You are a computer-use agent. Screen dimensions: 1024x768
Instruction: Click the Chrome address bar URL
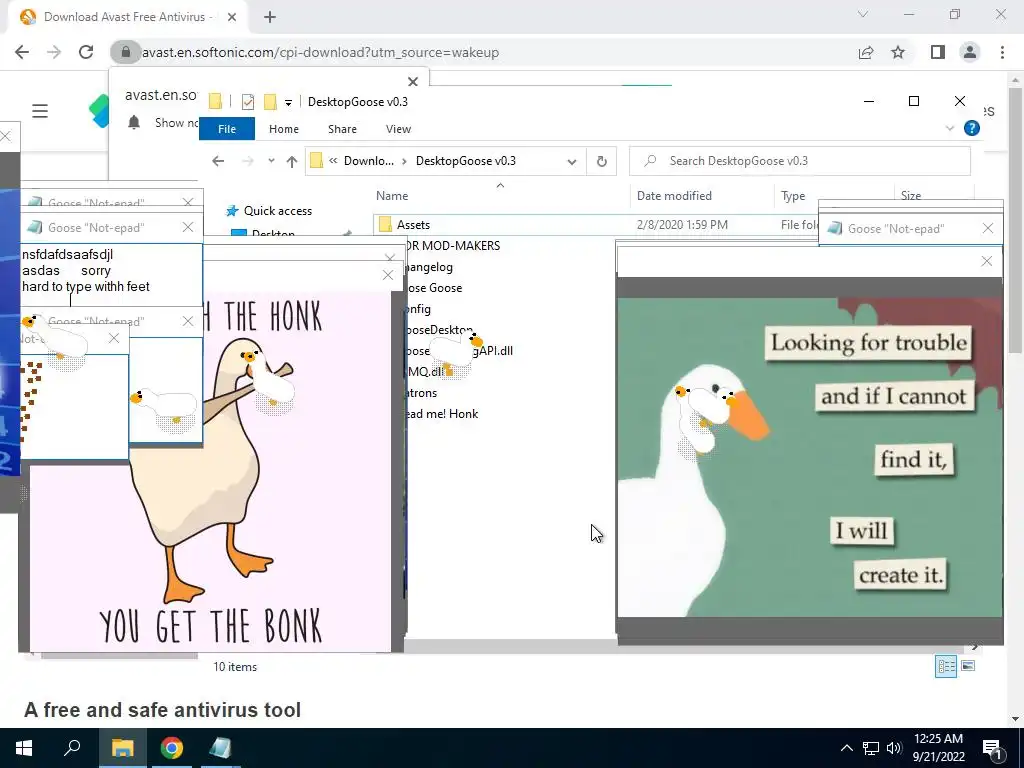pos(320,52)
